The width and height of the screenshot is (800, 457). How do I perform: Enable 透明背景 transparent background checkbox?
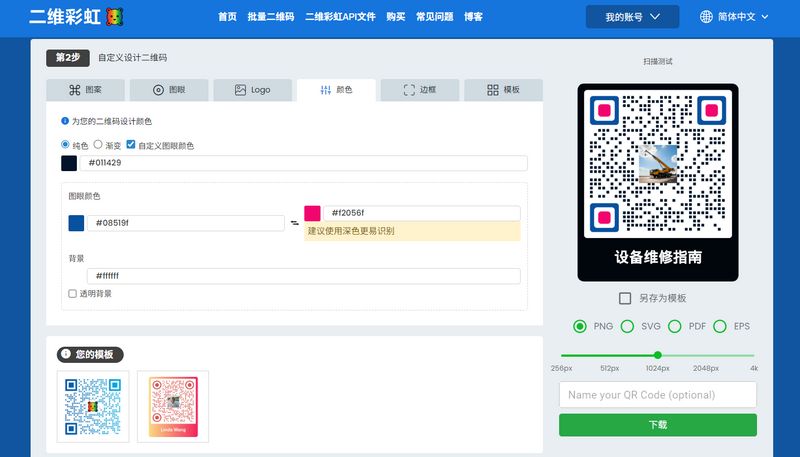pyautogui.click(x=72, y=294)
